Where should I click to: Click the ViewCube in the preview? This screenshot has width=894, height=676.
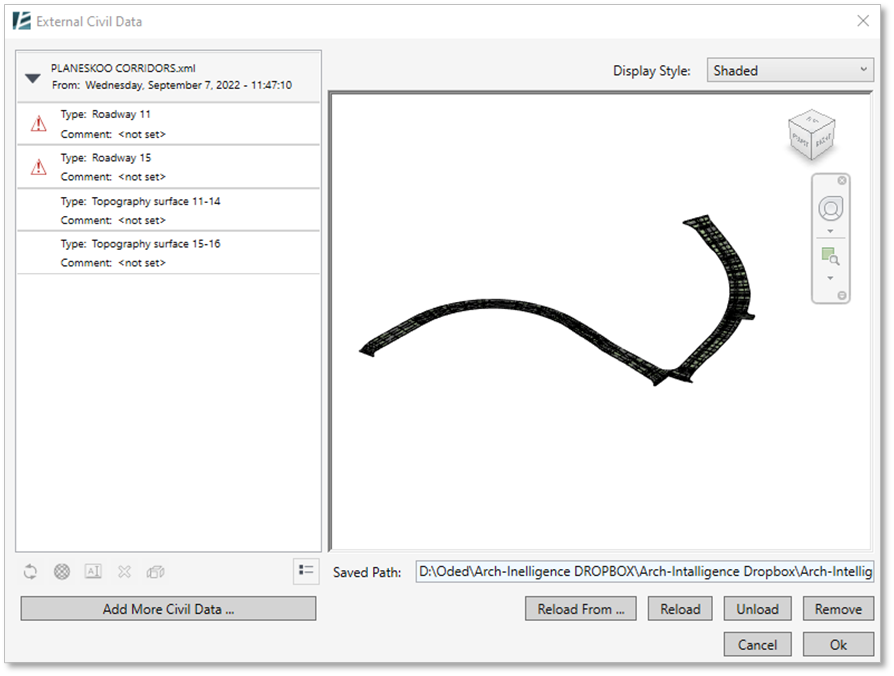(811, 135)
